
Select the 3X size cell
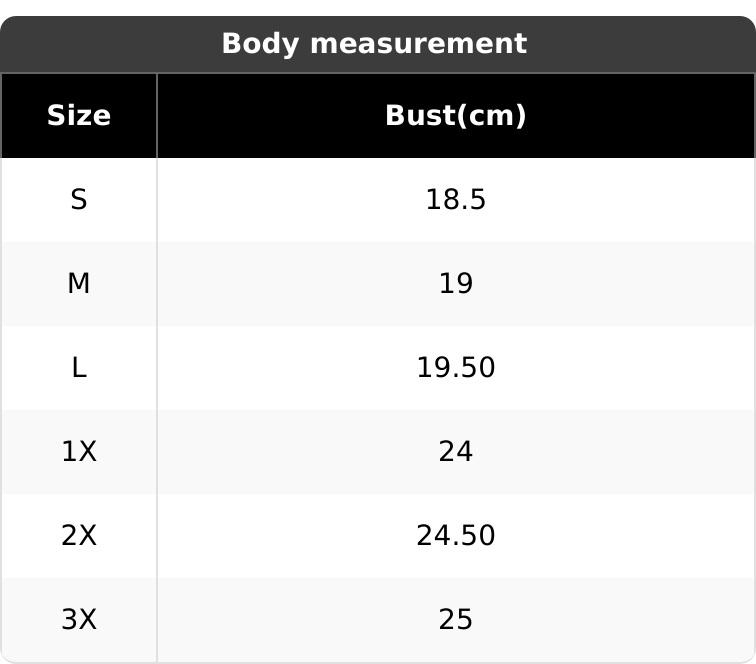[x=78, y=620]
